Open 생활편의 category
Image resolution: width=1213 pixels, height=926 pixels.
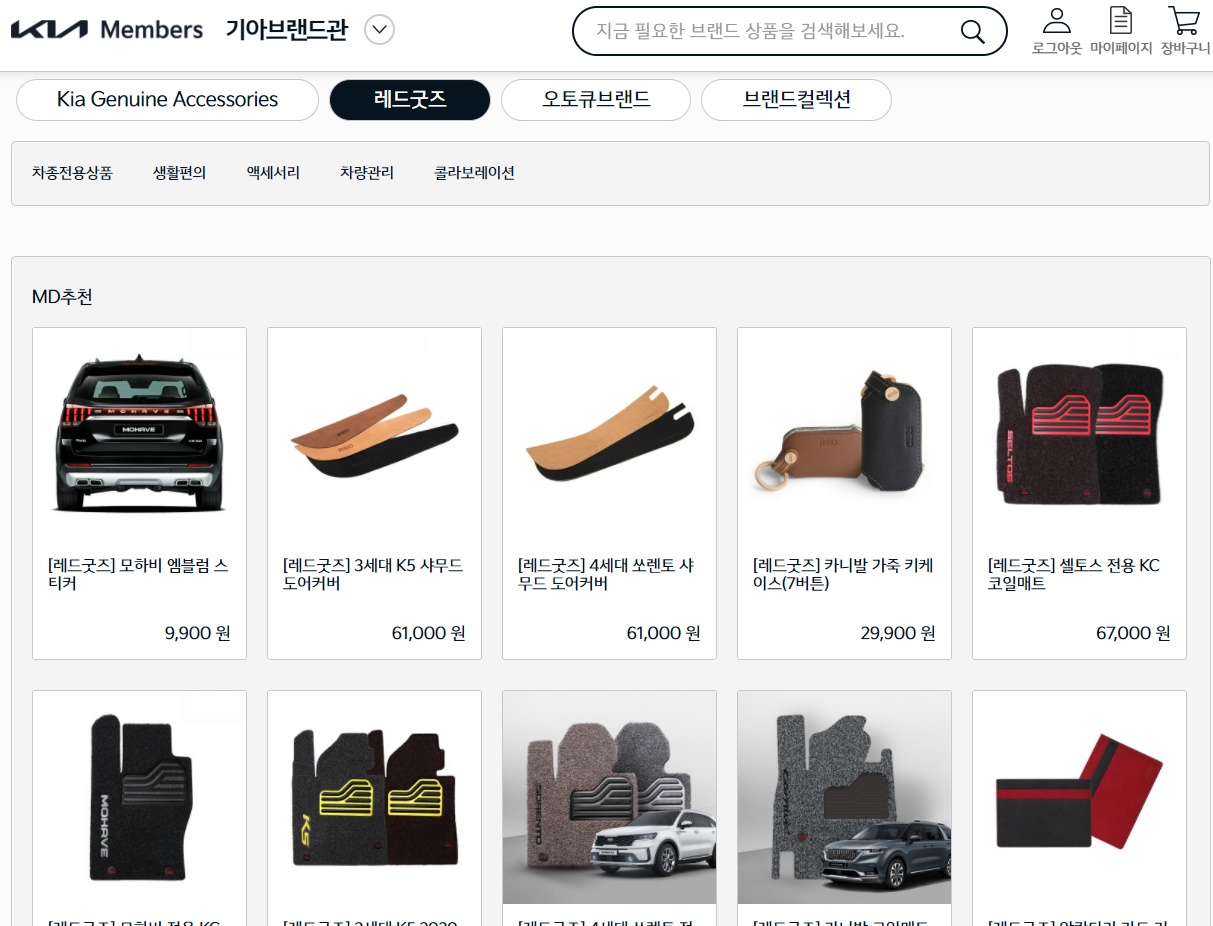pyautogui.click(x=179, y=173)
